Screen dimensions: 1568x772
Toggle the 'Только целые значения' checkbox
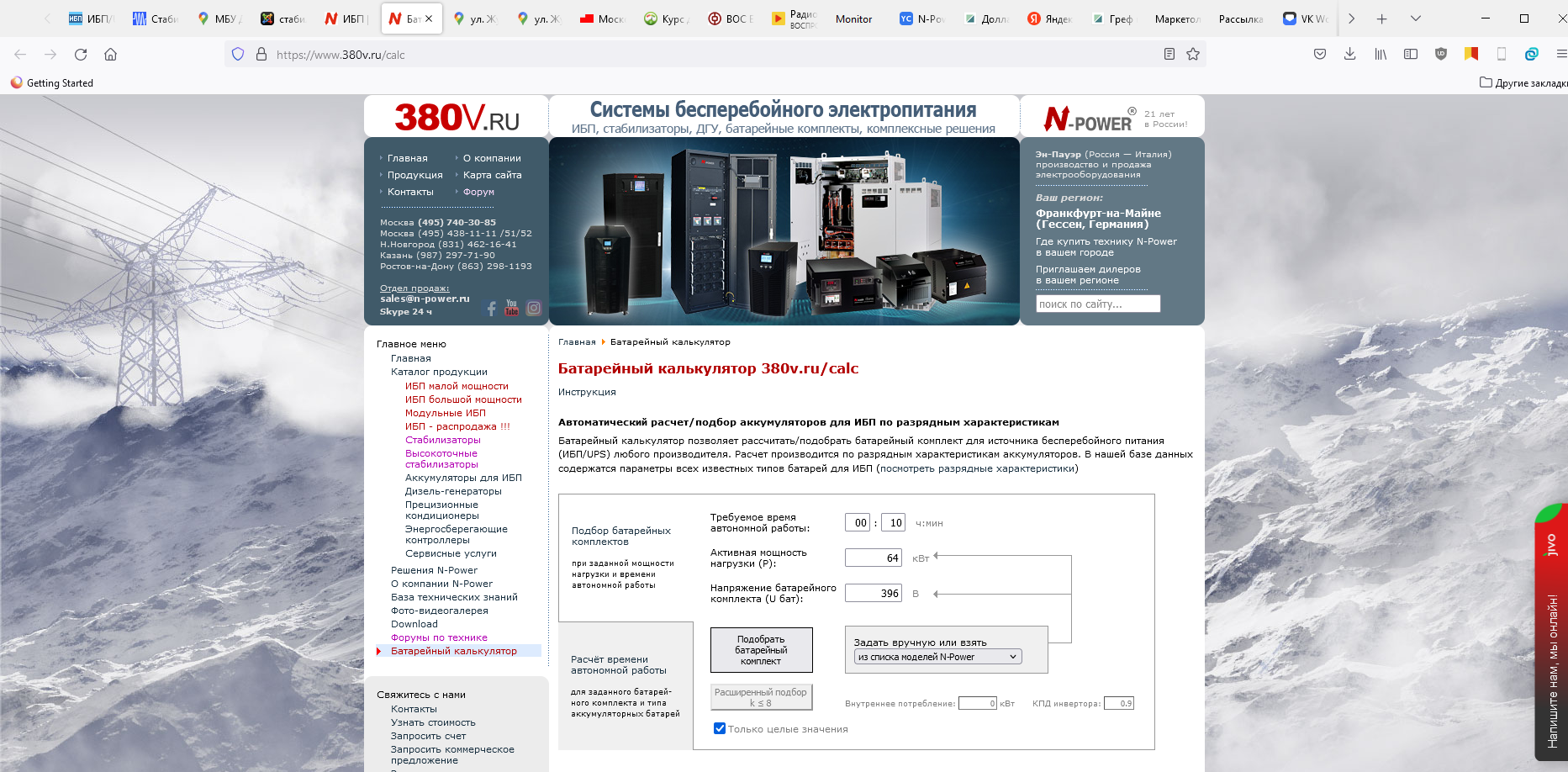click(720, 728)
